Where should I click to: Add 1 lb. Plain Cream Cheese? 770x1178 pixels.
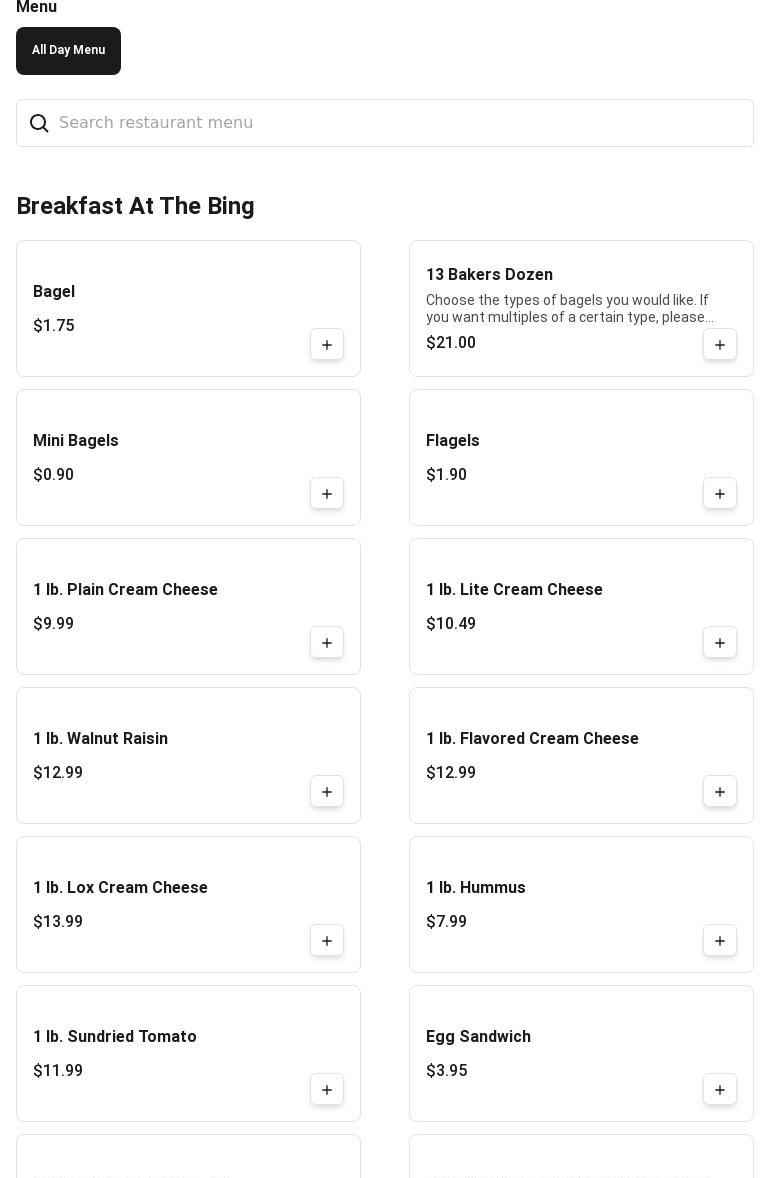point(327,643)
